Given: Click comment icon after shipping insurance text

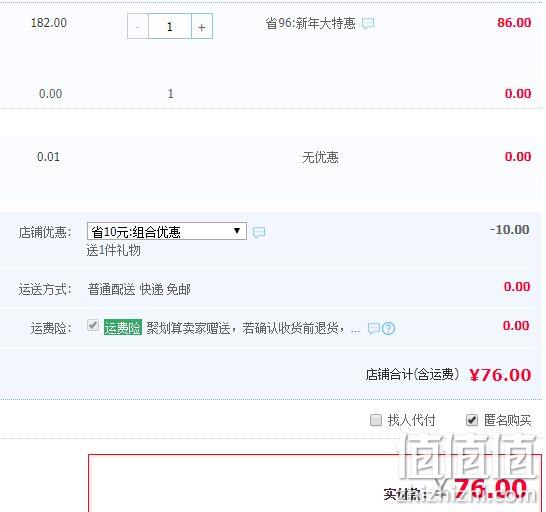Looking at the screenshot, I should click(x=374, y=328).
